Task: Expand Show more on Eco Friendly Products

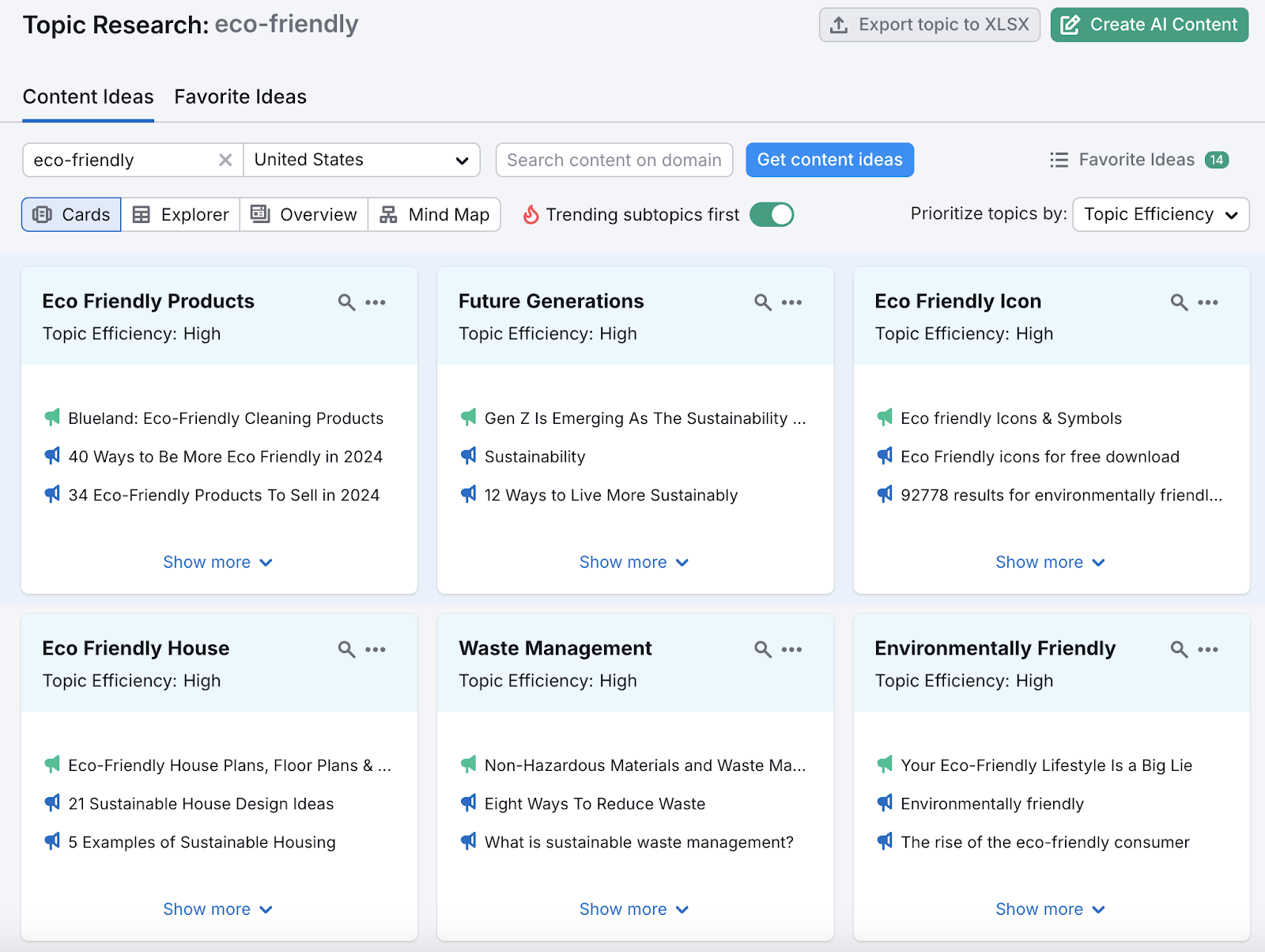Action: 217,562
